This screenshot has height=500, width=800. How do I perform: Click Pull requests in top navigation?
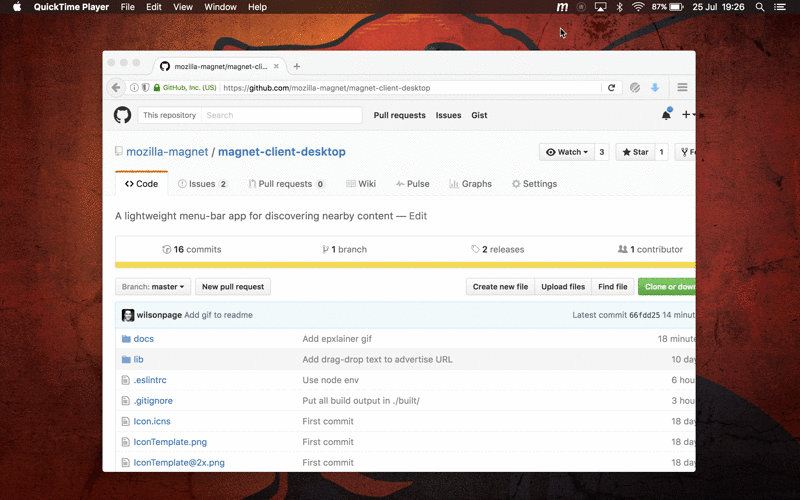tap(399, 115)
